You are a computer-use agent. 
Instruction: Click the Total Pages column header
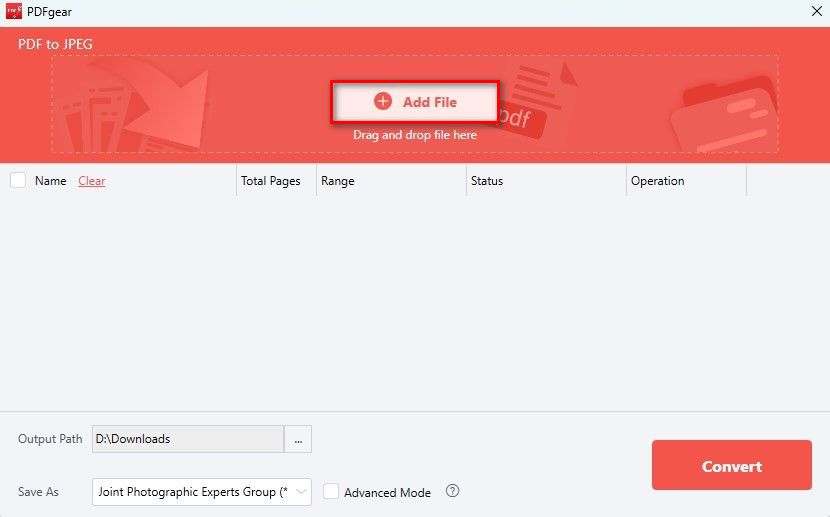270,181
